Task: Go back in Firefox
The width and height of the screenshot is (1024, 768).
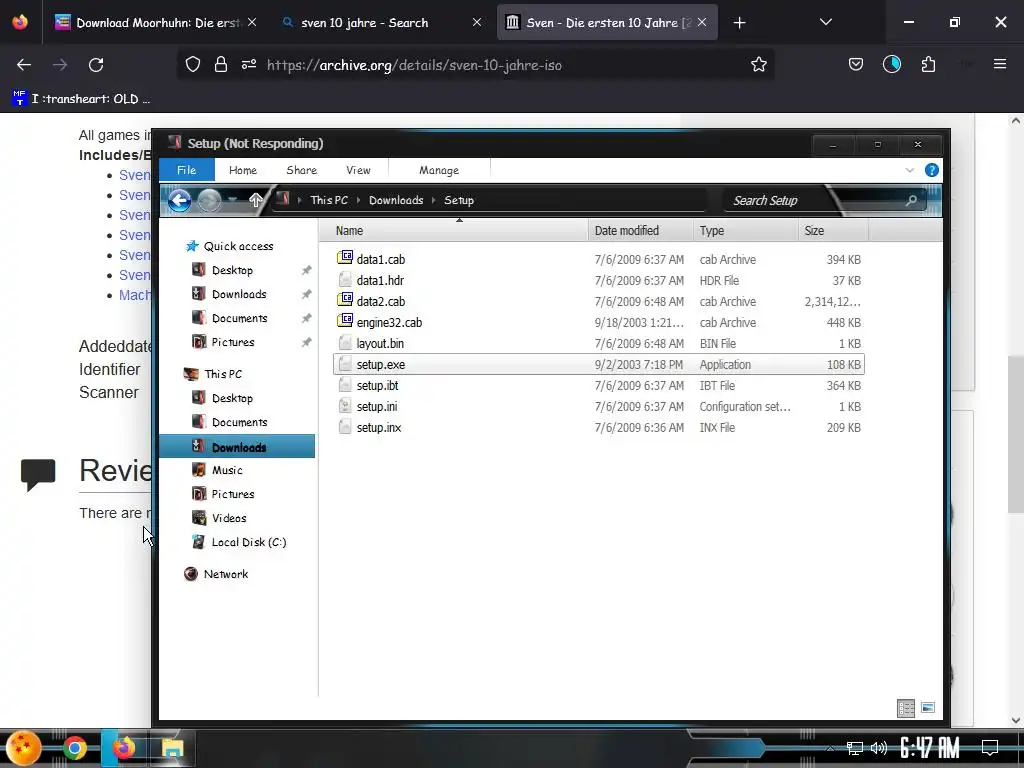Action: (24, 65)
